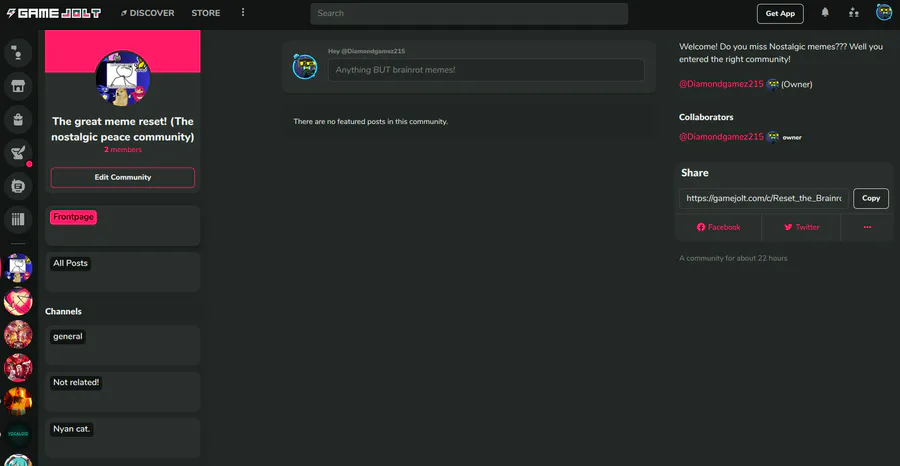The image size is (900, 466).
Task: Open the sidebar backpack icon
Action: pos(18,120)
